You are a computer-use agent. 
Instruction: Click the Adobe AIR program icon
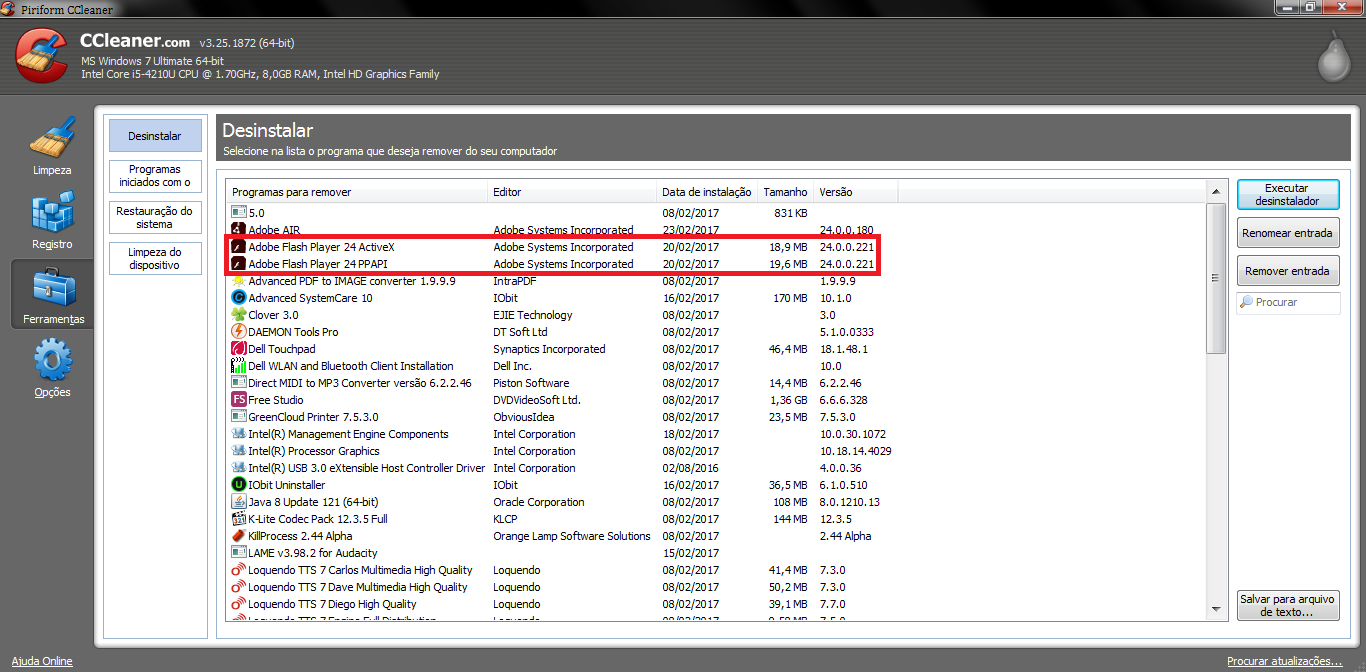click(x=239, y=230)
